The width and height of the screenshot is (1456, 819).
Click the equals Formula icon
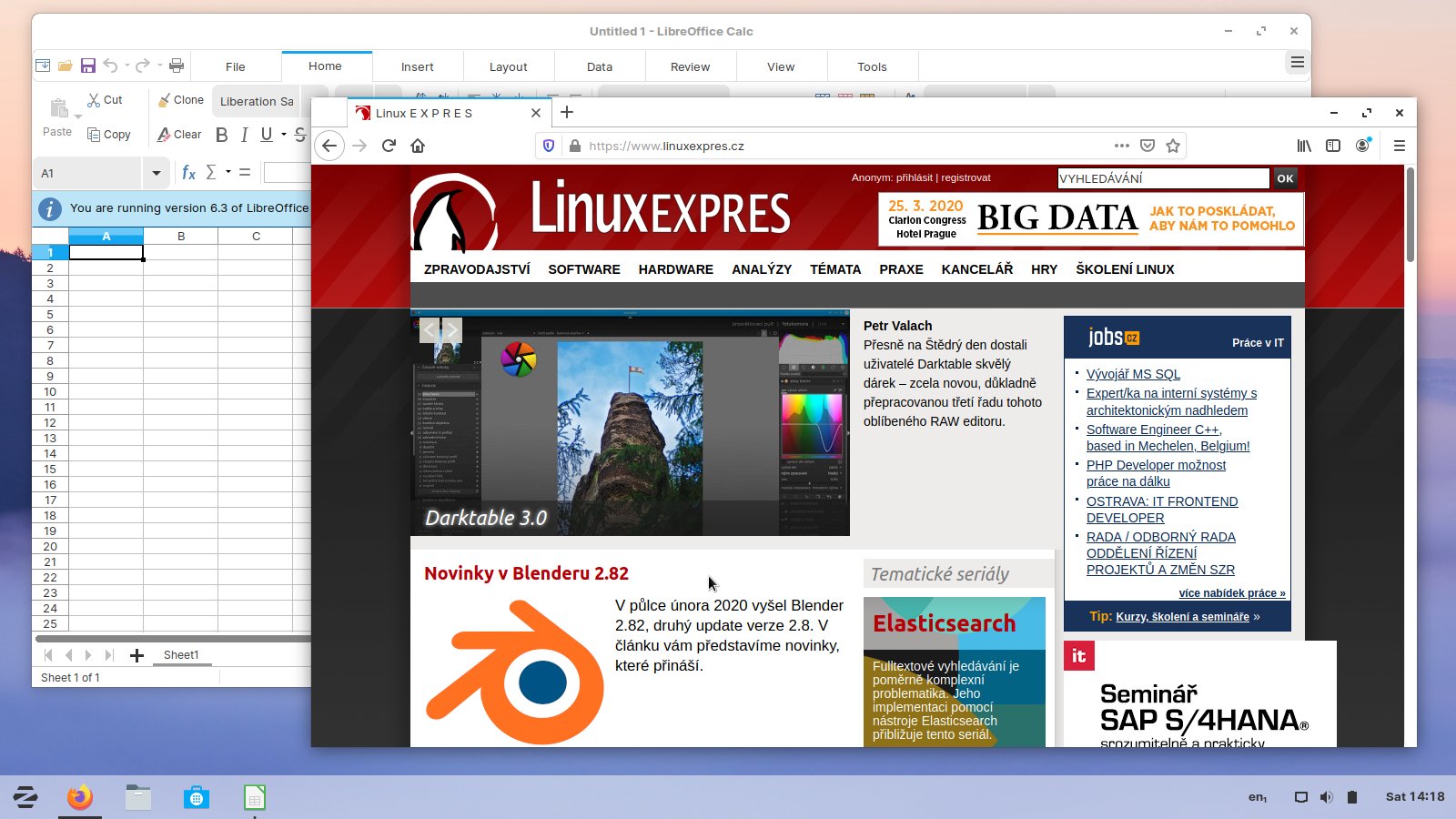pos(245,172)
